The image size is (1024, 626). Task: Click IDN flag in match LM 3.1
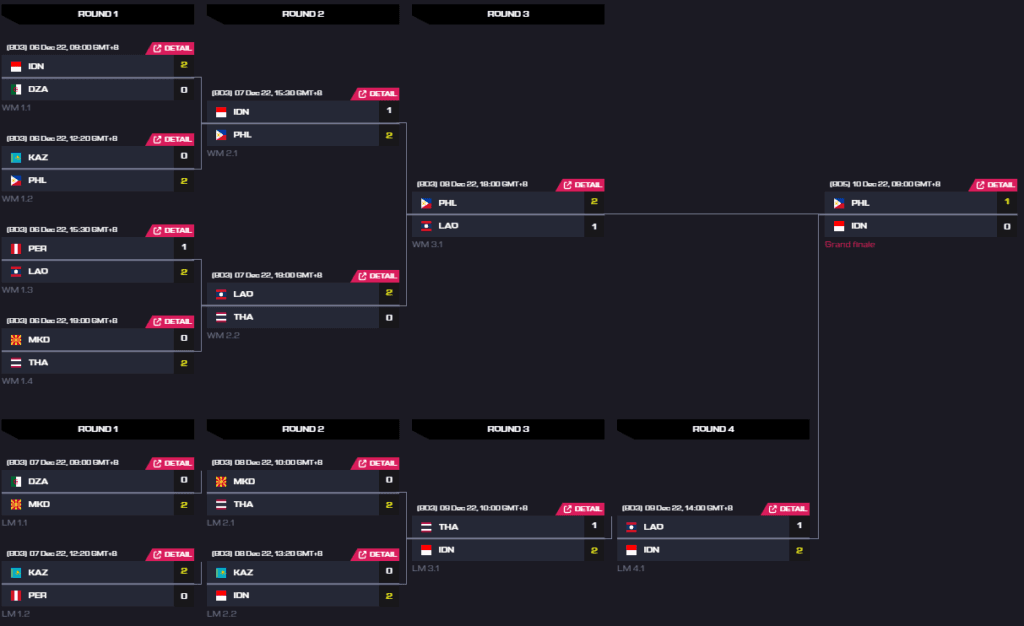point(427,550)
